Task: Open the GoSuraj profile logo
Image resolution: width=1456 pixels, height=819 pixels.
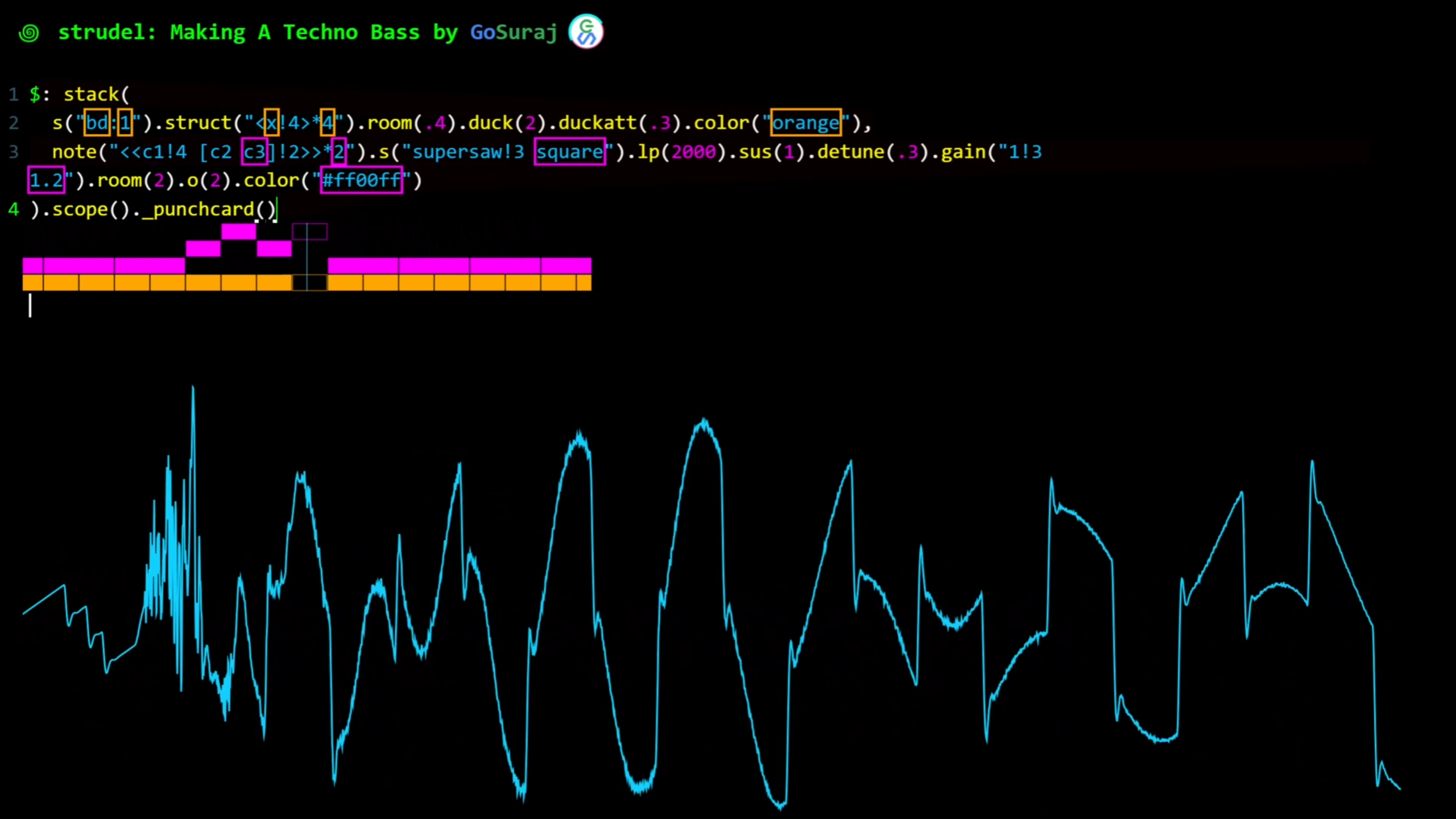Action: [585, 31]
